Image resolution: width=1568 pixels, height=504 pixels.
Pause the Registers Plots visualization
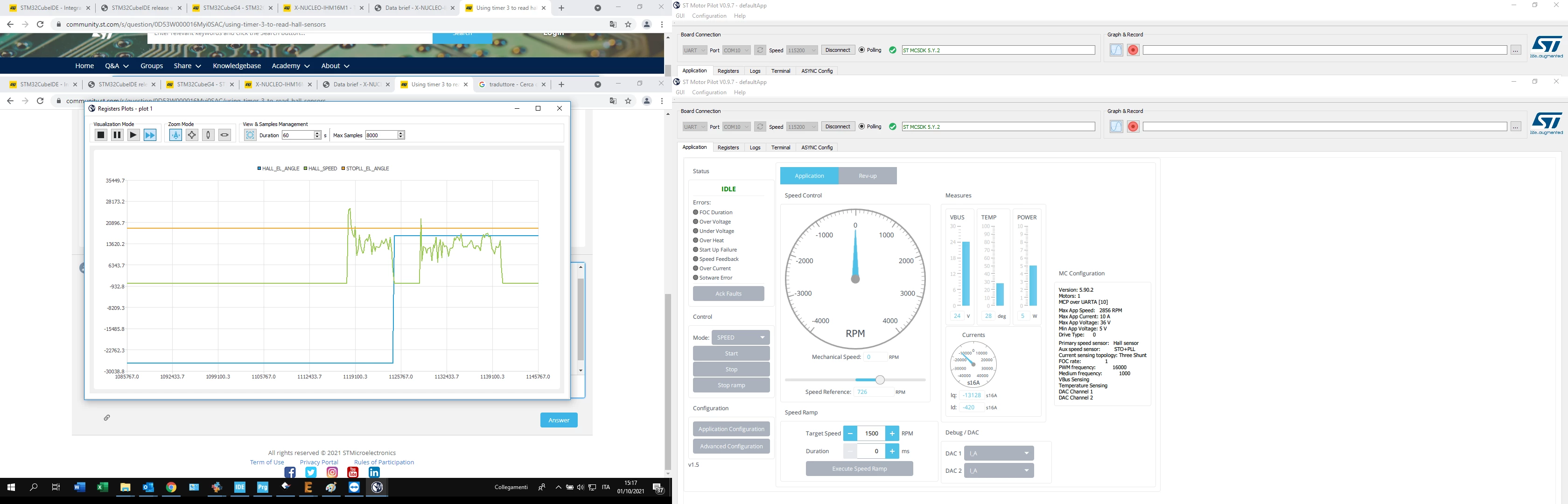click(118, 135)
